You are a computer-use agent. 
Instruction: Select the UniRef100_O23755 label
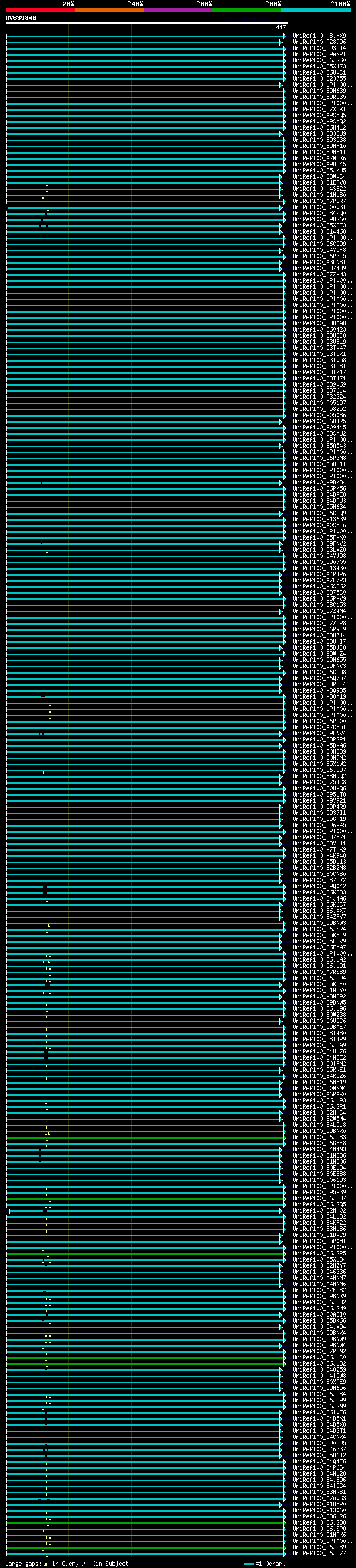(319, 78)
